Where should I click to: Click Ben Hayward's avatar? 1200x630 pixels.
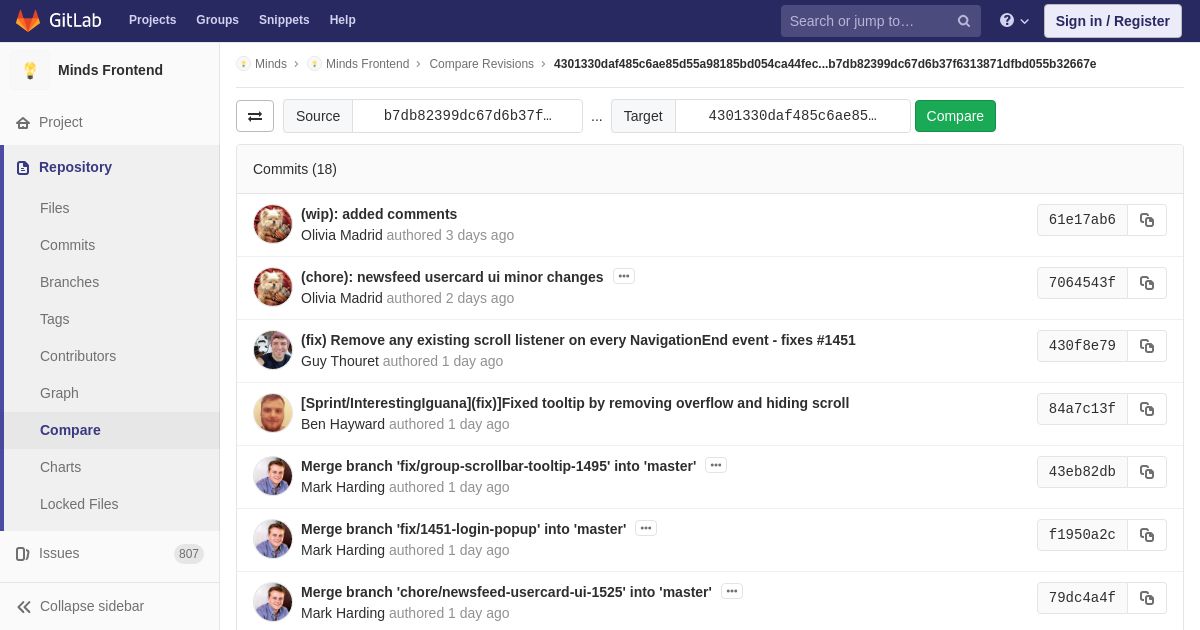(x=273, y=413)
